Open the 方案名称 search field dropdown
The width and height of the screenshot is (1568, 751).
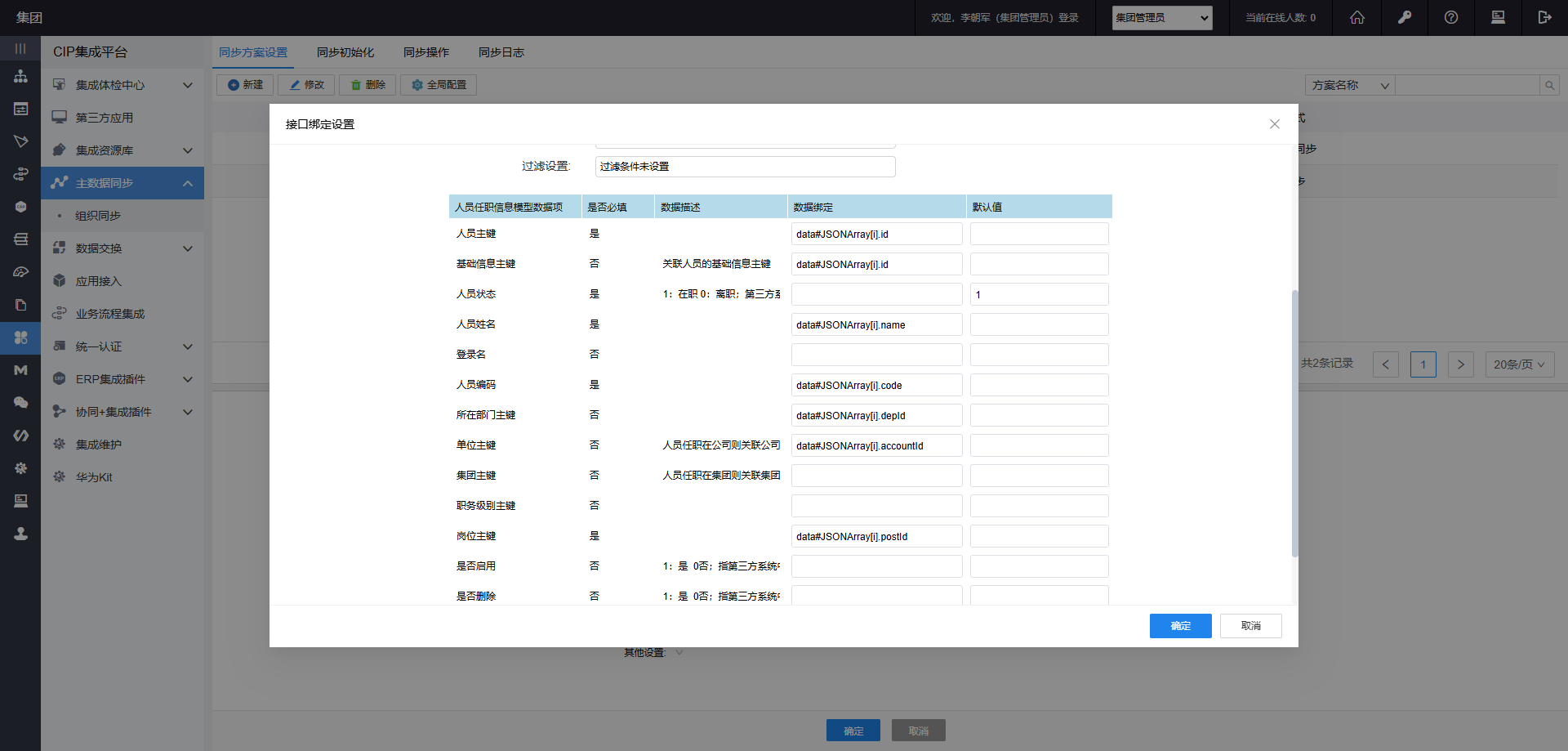coord(1349,85)
